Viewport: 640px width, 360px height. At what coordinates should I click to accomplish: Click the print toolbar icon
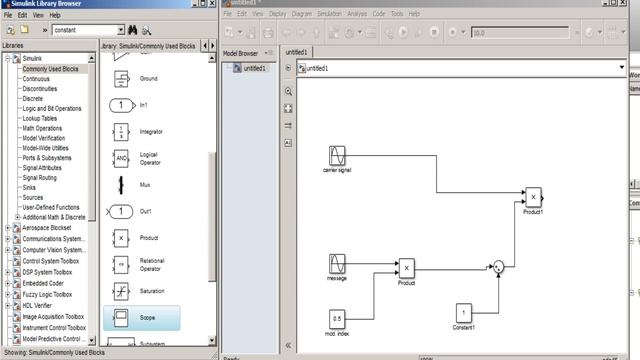pos(268,33)
